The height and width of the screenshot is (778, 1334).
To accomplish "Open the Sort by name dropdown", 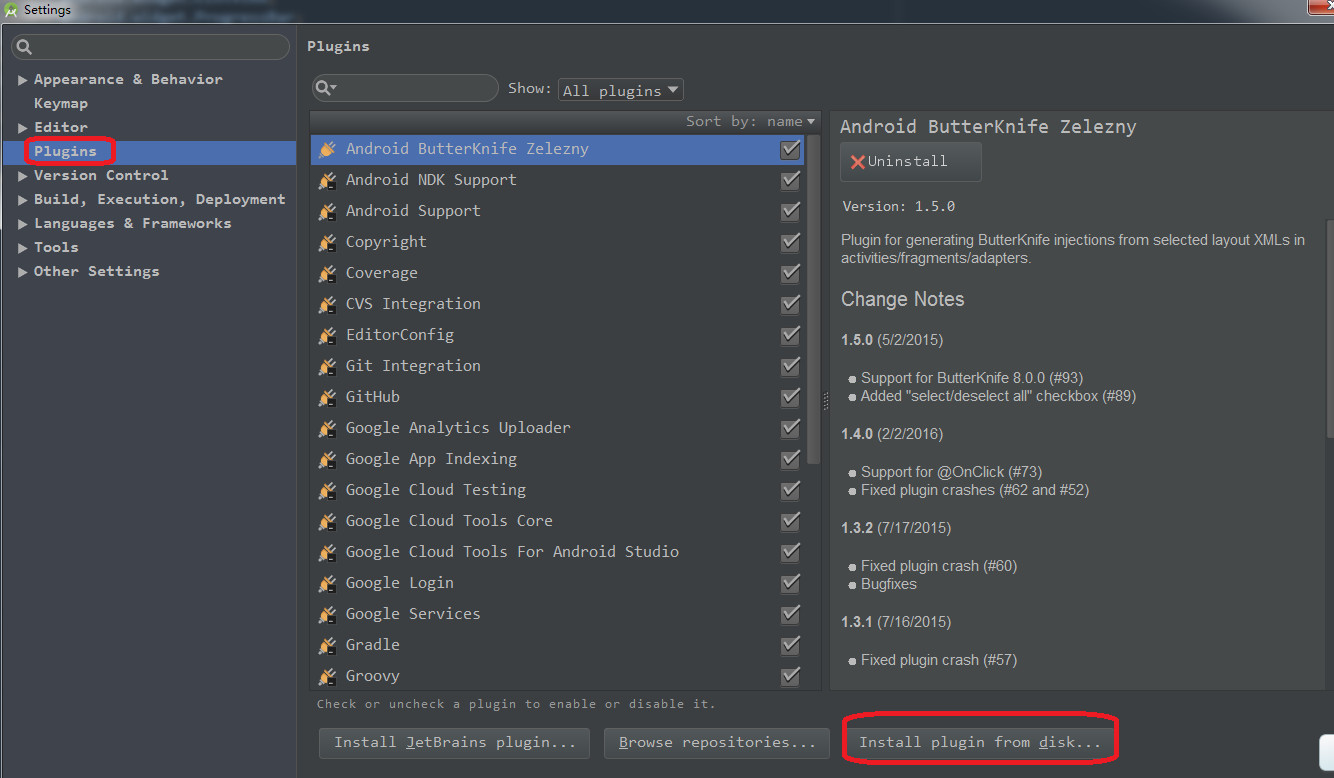I will (750, 121).
